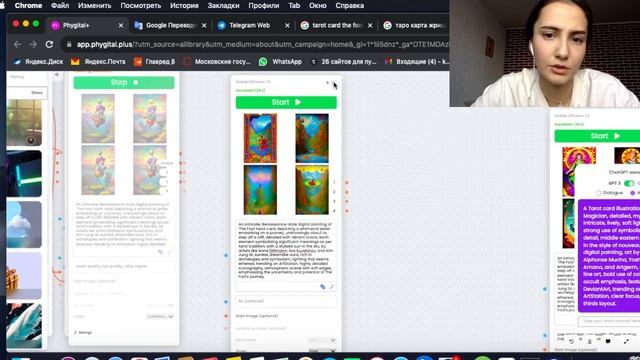Viewport: 640px width, 360px height.
Task: Open Главред bookmark
Action: coord(155,62)
